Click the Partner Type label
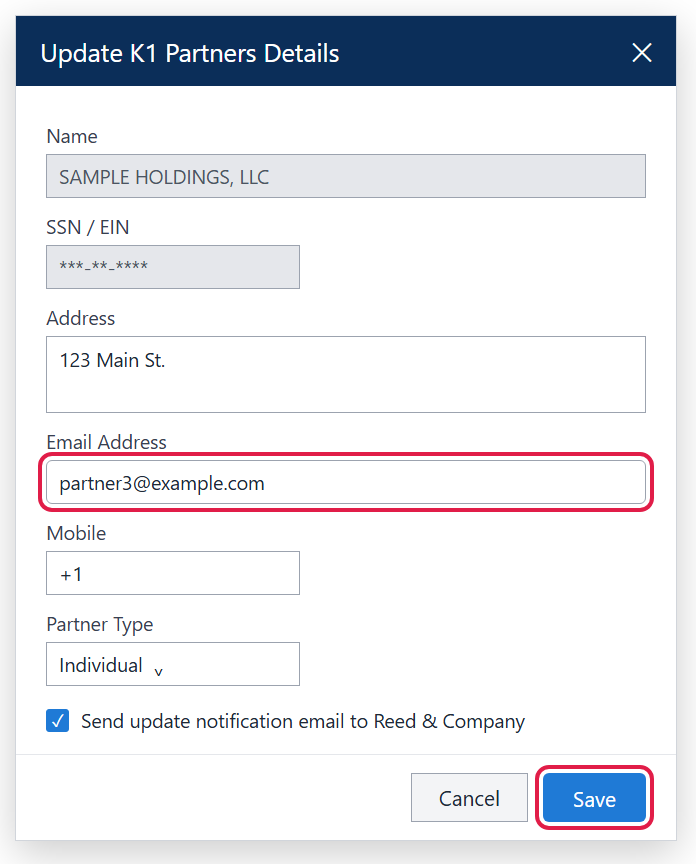696x864 pixels. pos(100,624)
